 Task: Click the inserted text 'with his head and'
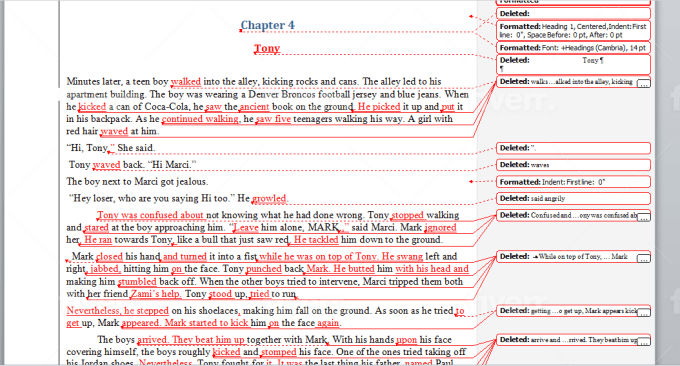tap(432, 269)
